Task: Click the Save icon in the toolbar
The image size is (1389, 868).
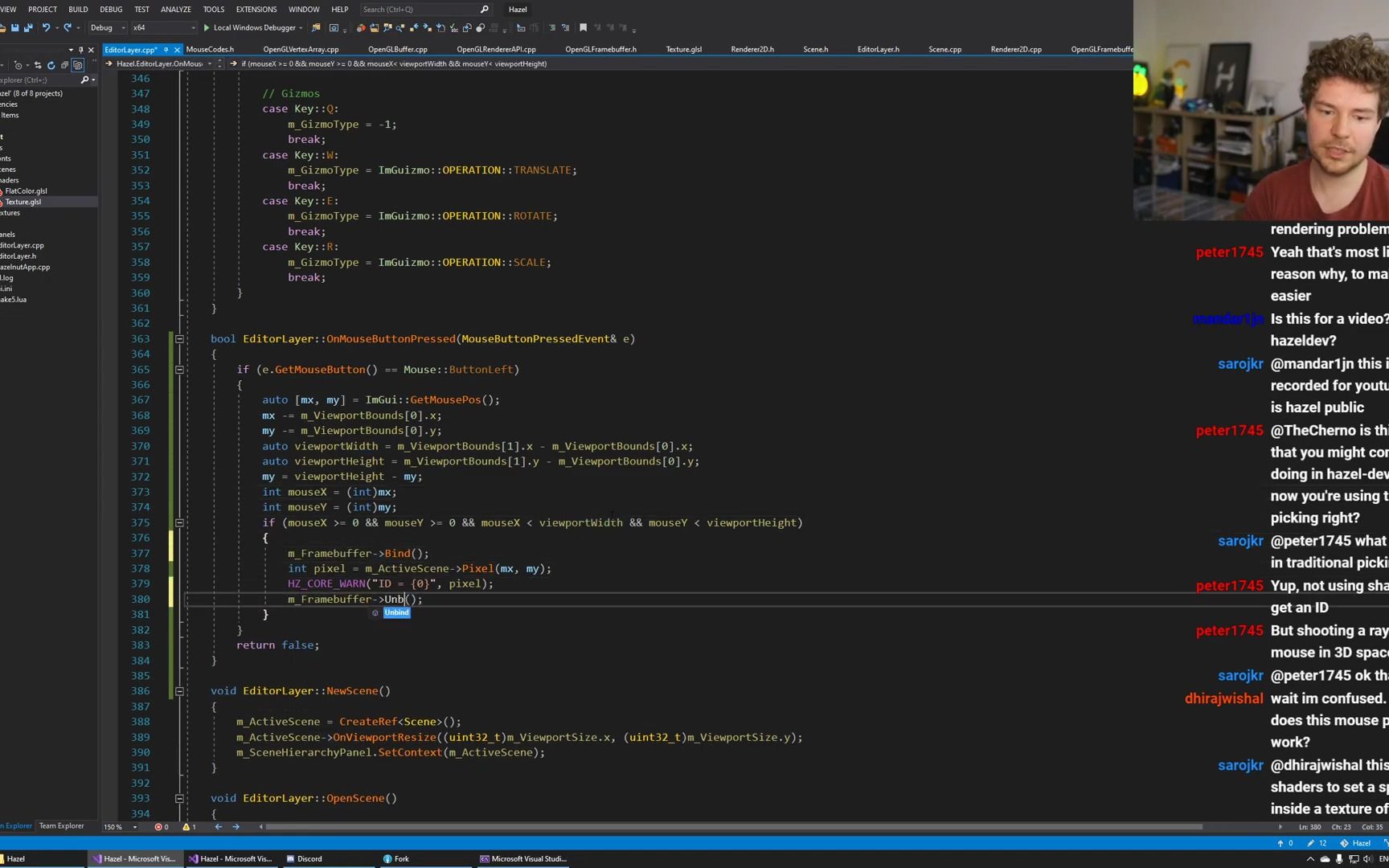Action: click(x=14, y=28)
